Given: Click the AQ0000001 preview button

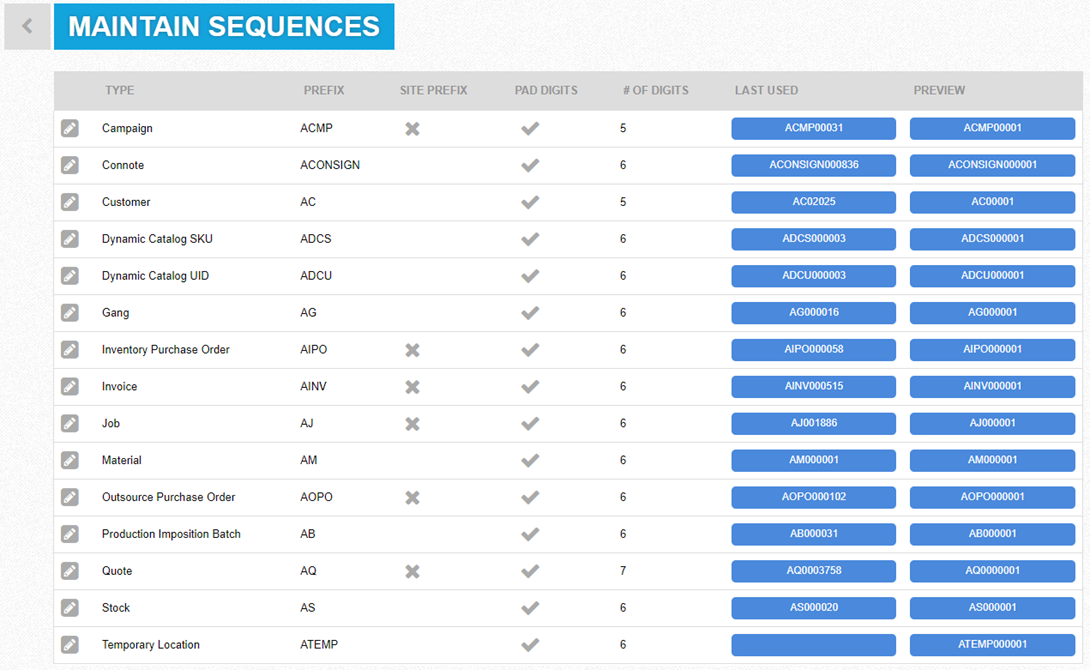Looking at the screenshot, I should (992, 571).
